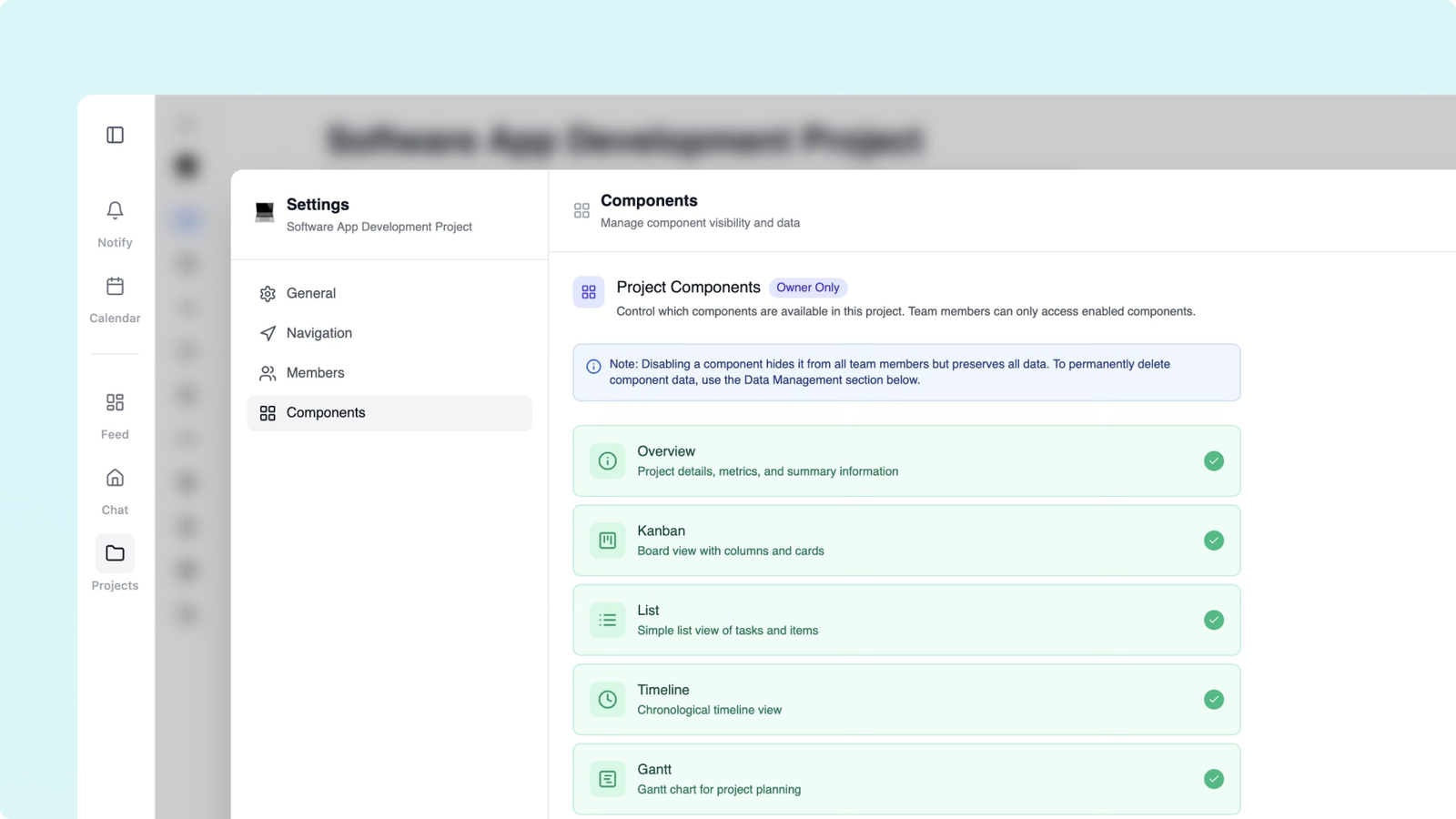1456x819 pixels.
Task: Open Projects folder icon
Action: point(115,553)
